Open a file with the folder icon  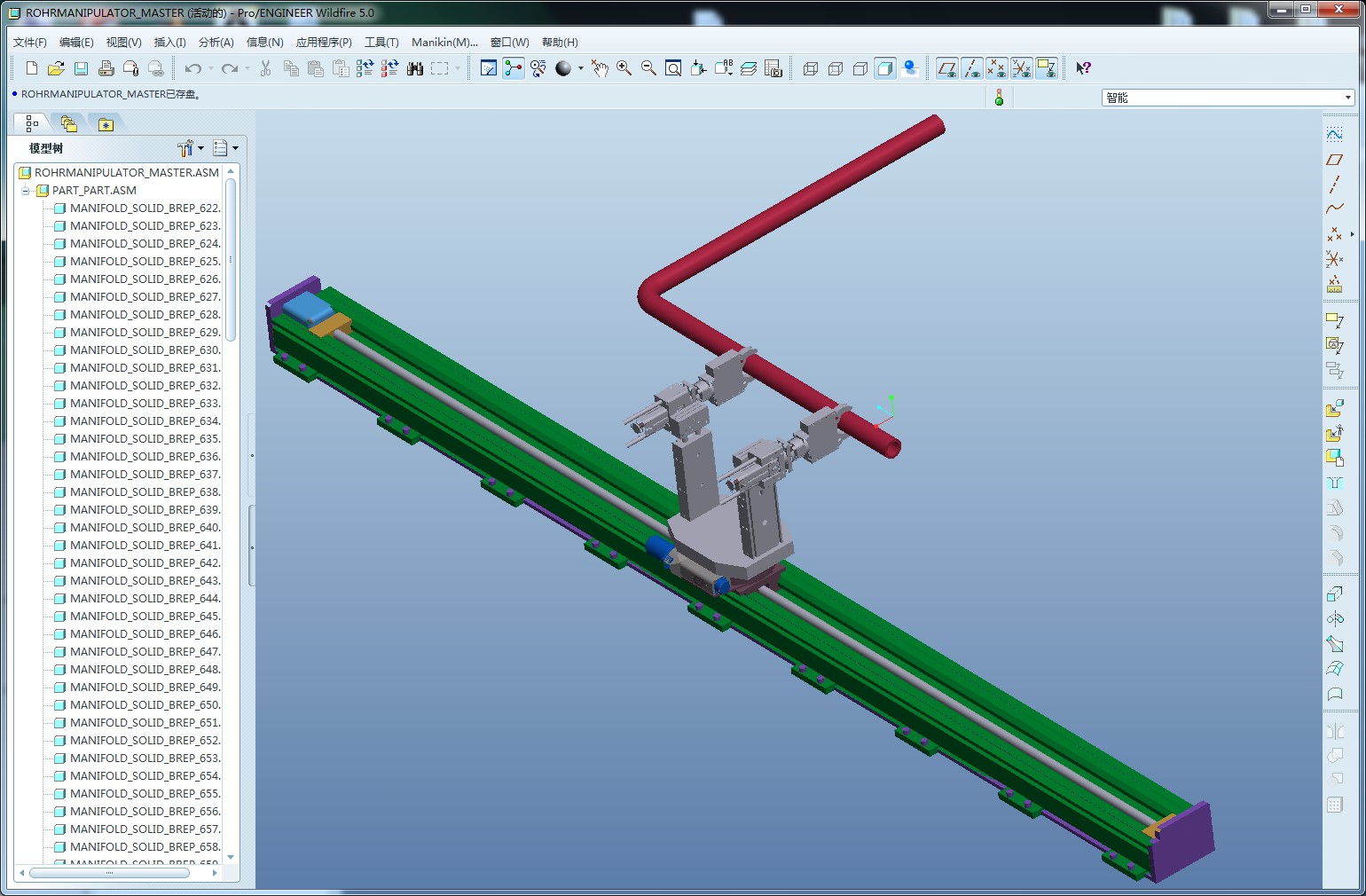click(x=56, y=68)
